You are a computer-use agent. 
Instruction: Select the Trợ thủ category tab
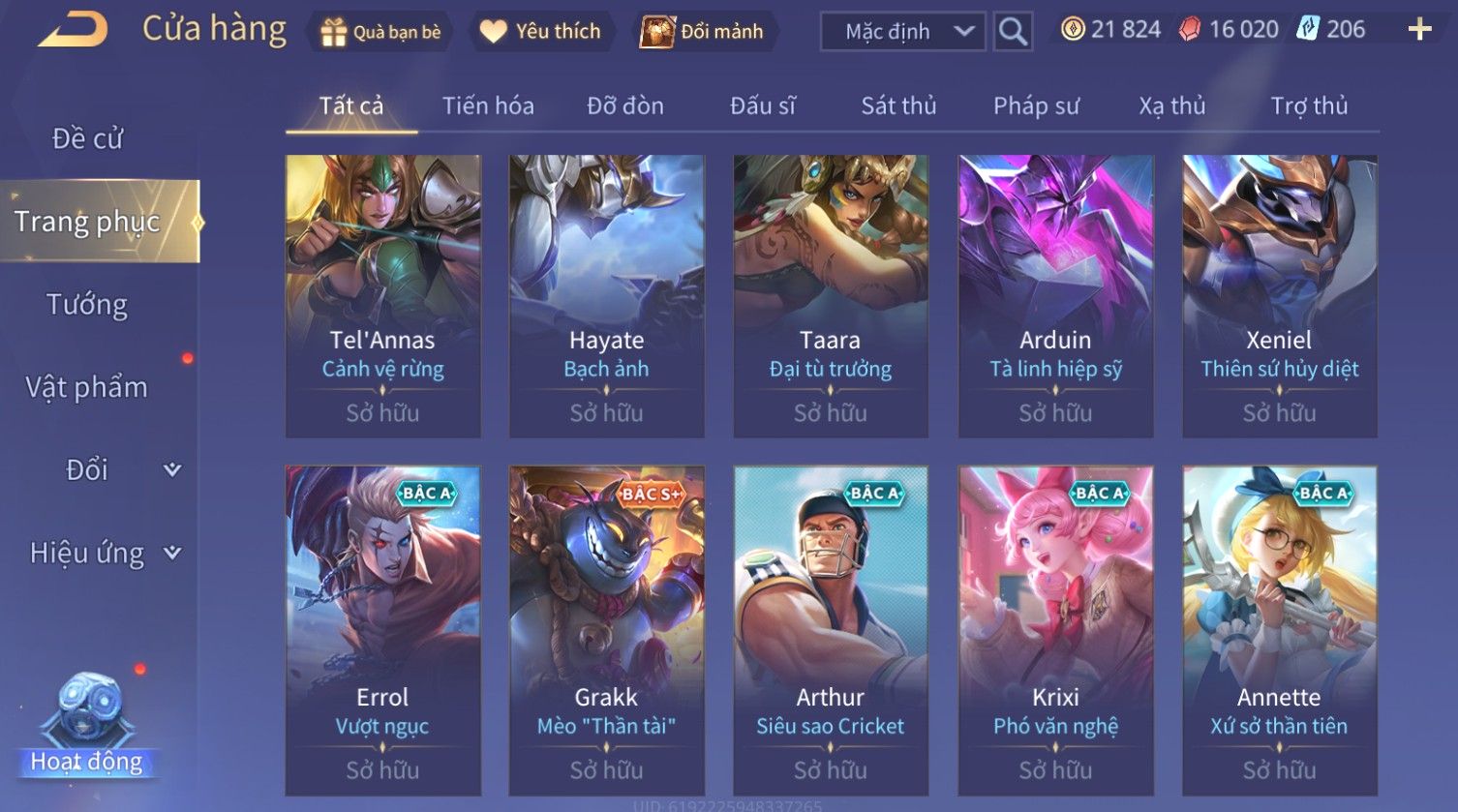1309,105
